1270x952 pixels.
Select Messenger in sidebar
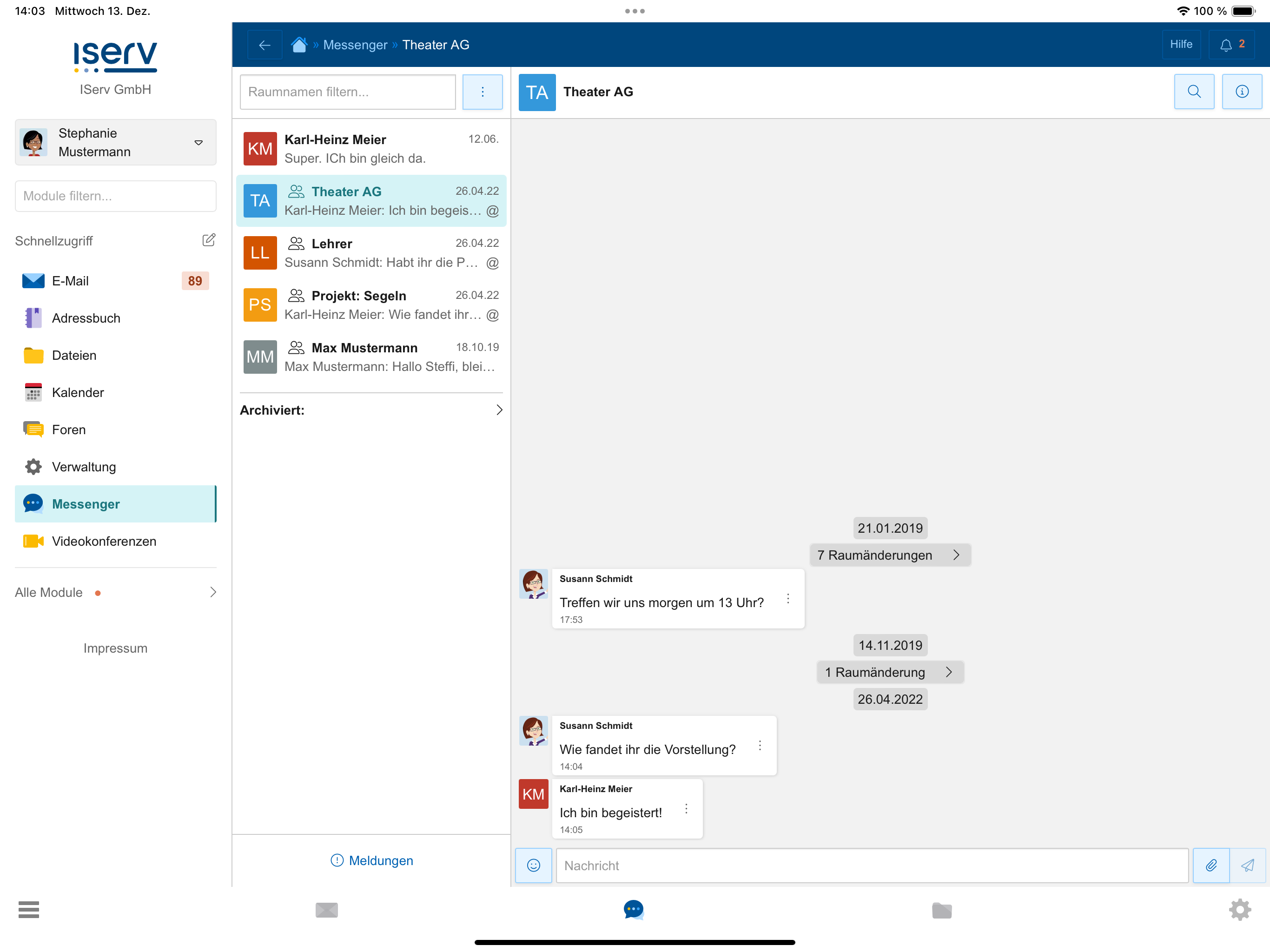pos(115,504)
